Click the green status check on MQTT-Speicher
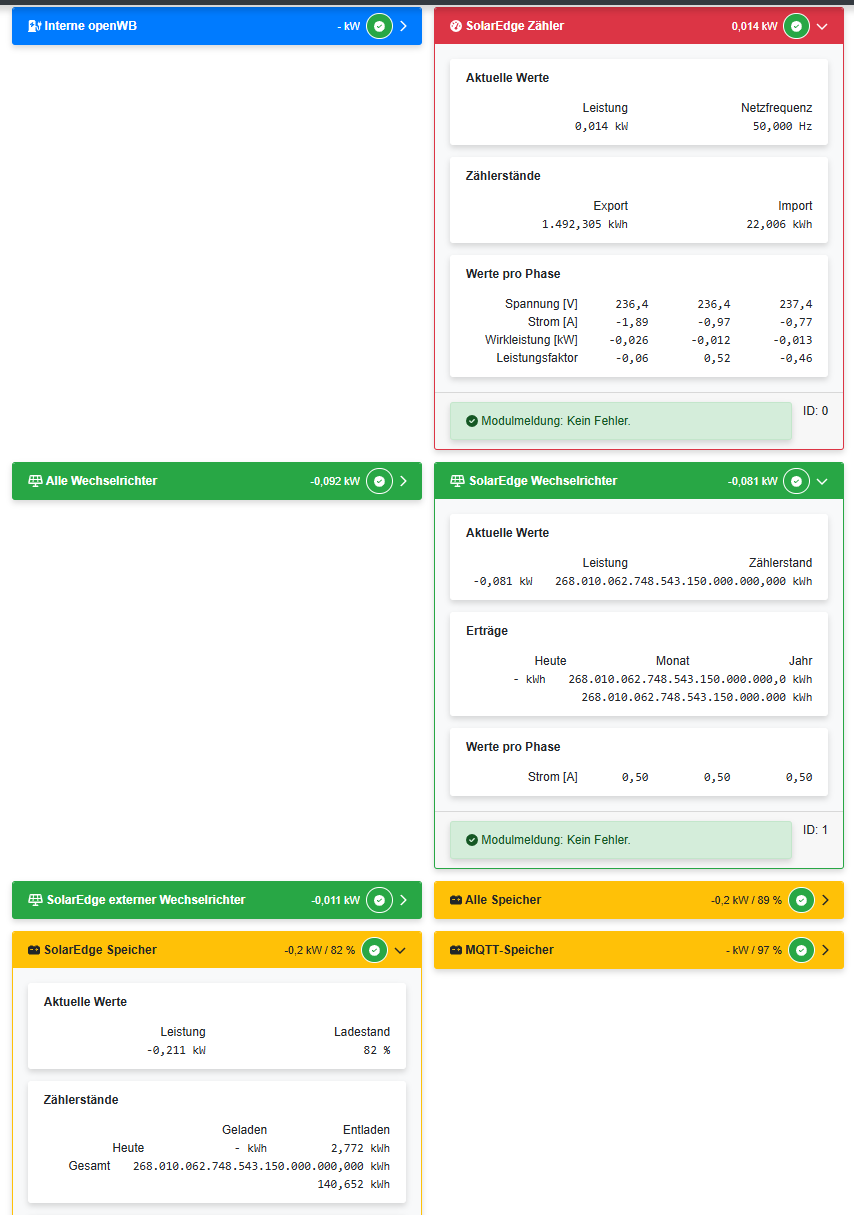The height and width of the screenshot is (1215, 854). tap(801, 950)
